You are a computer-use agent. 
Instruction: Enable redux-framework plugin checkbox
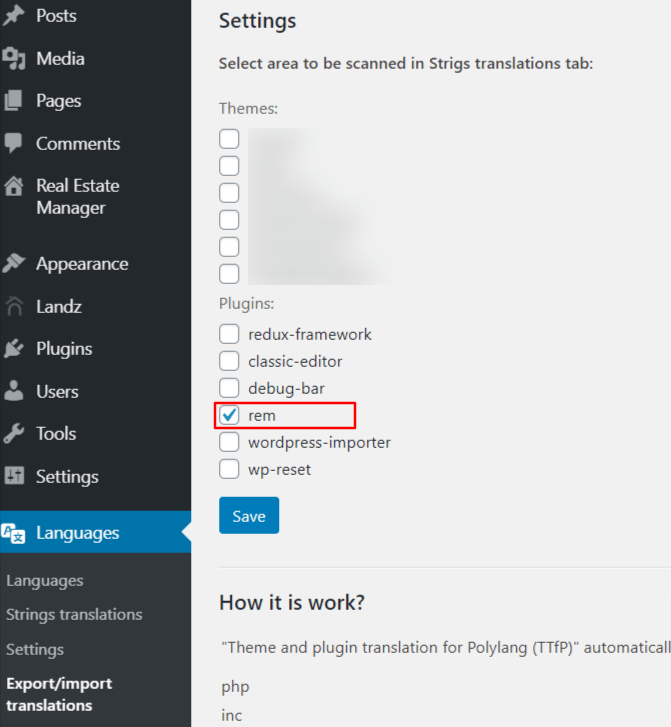click(x=229, y=334)
